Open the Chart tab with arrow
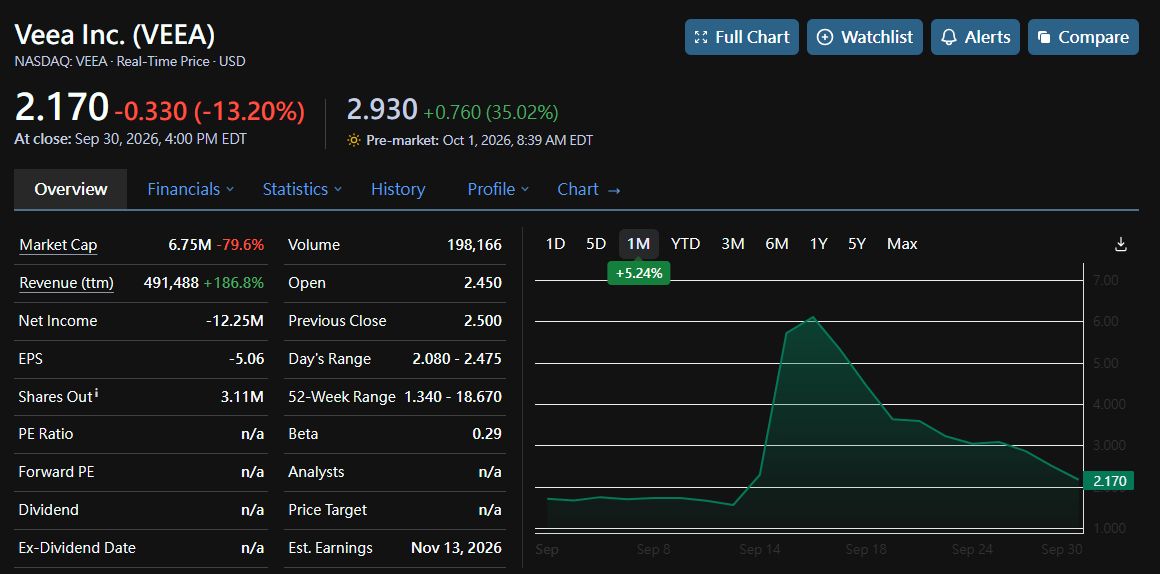This screenshot has height=574, width=1160. [589, 189]
